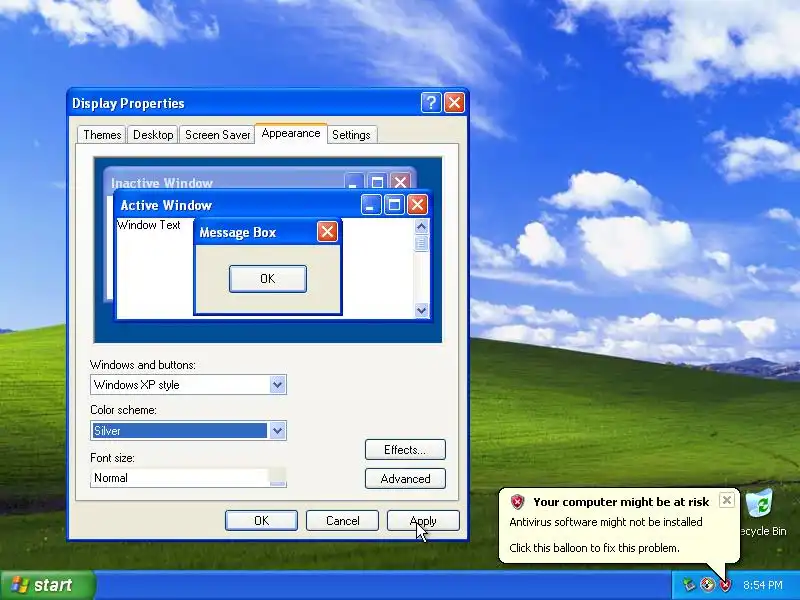The width and height of the screenshot is (800, 600).
Task: Click the red security shield tray icon
Action: [x=725, y=585]
